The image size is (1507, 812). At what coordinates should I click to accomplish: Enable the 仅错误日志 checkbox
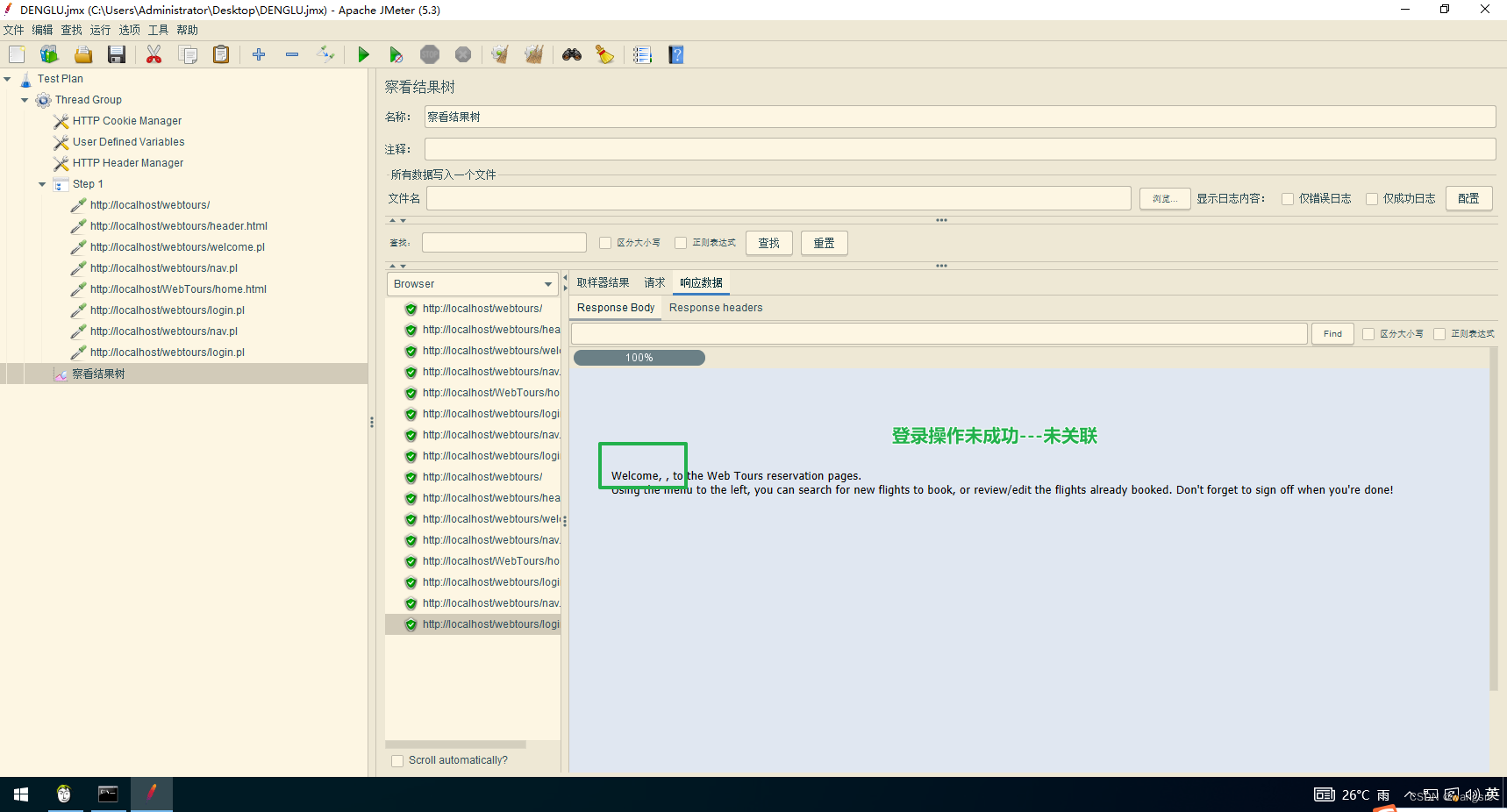click(1288, 199)
